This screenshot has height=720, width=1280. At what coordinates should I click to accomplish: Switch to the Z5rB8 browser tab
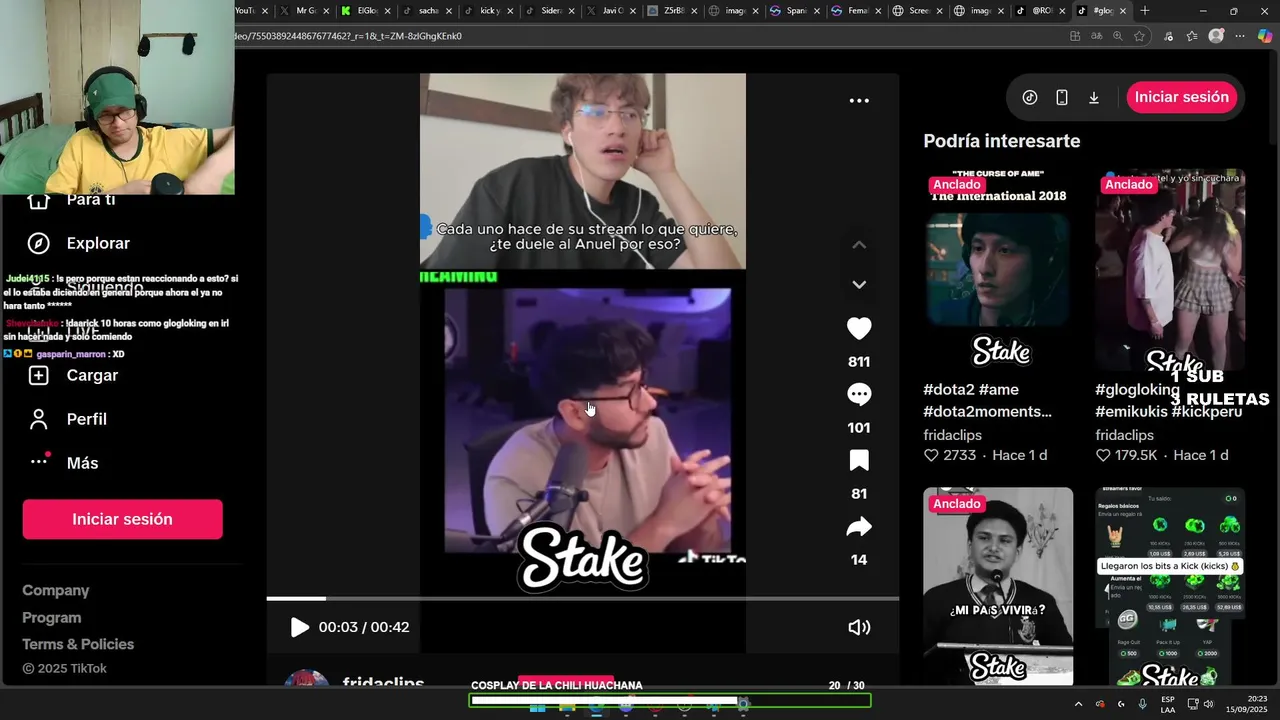click(x=670, y=11)
